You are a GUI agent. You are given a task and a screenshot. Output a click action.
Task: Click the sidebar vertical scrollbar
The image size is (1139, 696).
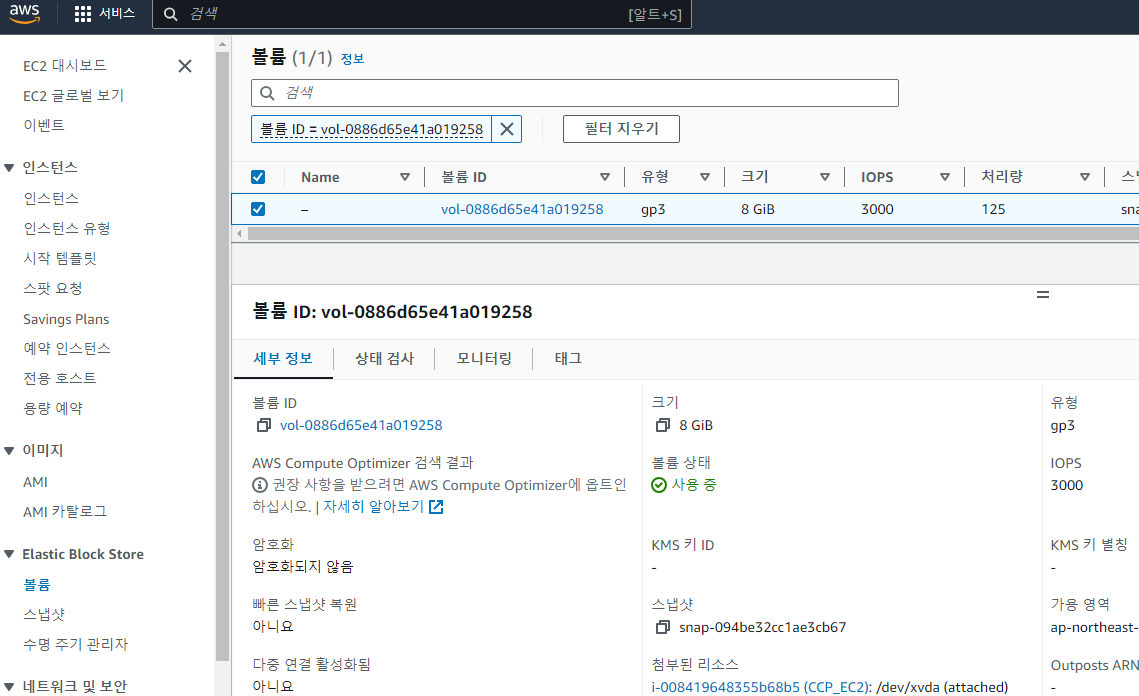tap(222, 356)
